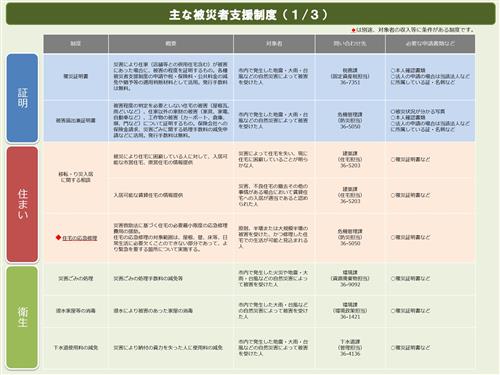Click the 浸水家屋等の消毒 row name
Screen dimensions: 500x375
tap(76, 311)
